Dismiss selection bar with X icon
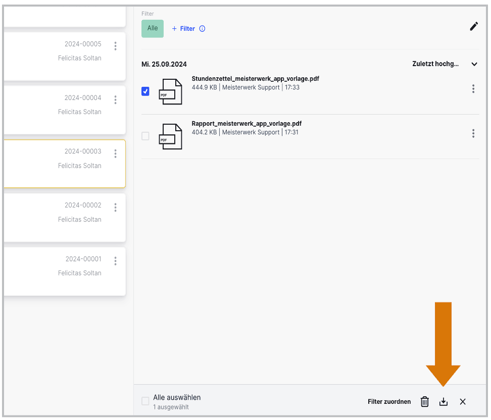 pos(462,402)
